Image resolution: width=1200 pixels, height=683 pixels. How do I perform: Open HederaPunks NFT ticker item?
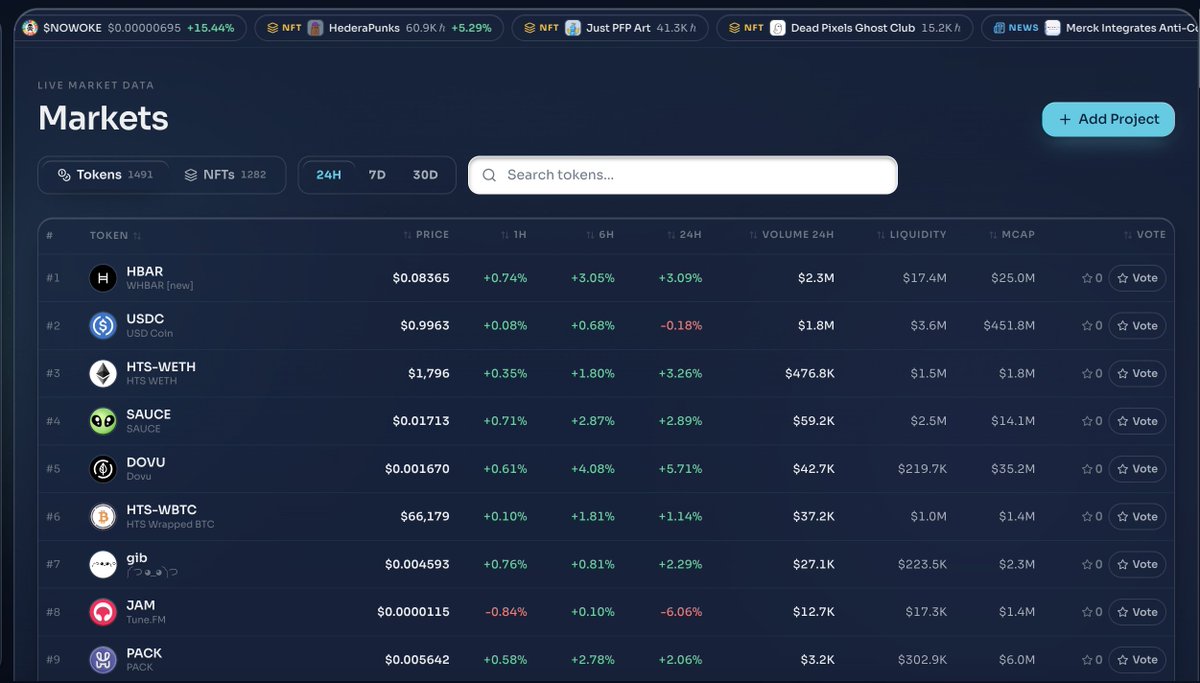point(378,28)
